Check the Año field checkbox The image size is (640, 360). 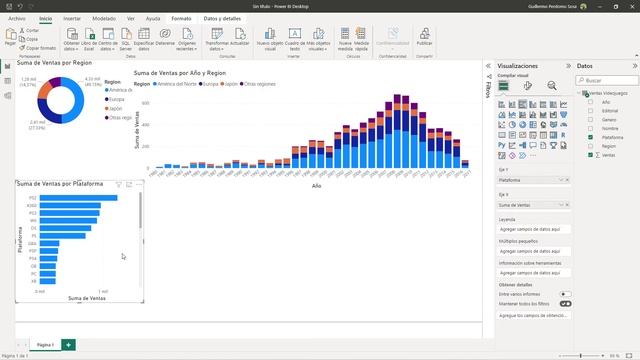590,102
